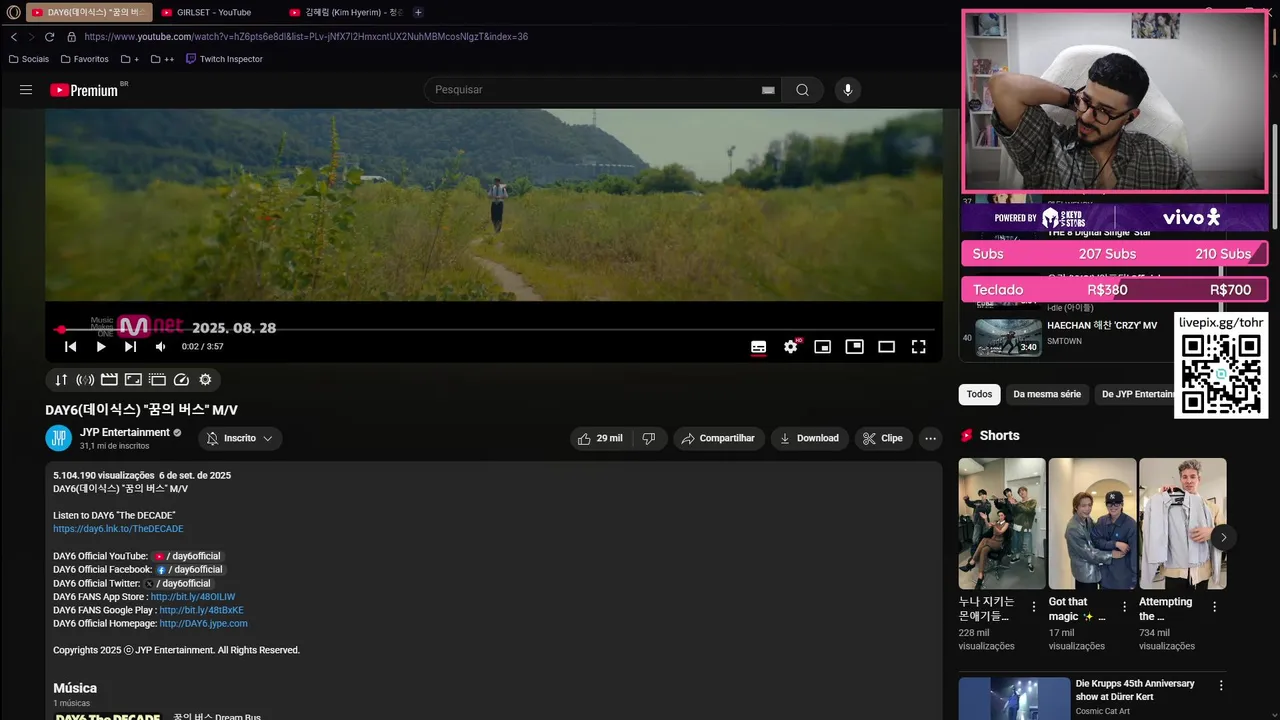This screenshot has height=720, width=1280.
Task: Play the video
Action: coord(101,347)
